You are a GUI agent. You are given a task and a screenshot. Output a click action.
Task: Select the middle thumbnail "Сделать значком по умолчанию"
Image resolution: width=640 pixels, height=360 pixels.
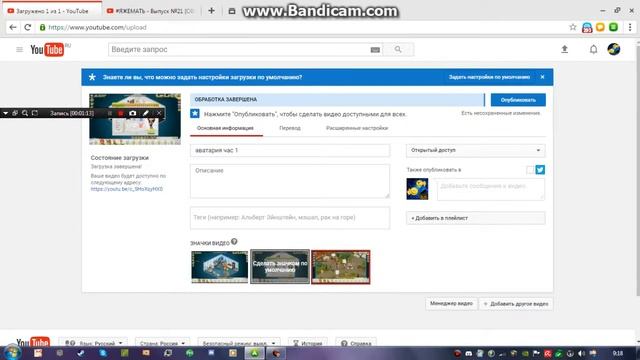280,267
